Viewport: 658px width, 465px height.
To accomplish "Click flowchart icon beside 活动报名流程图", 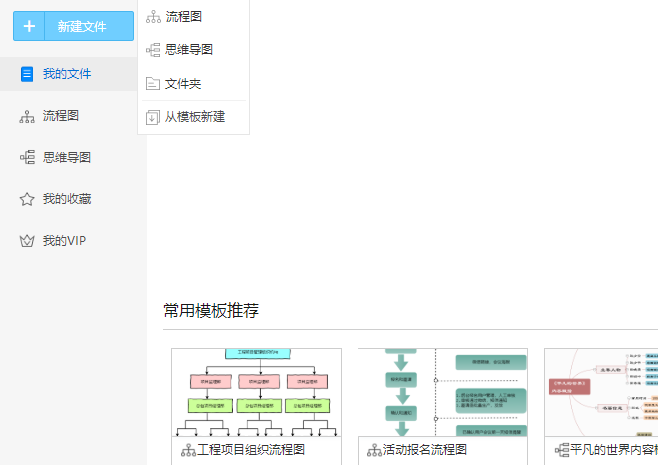I will (374, 450).
